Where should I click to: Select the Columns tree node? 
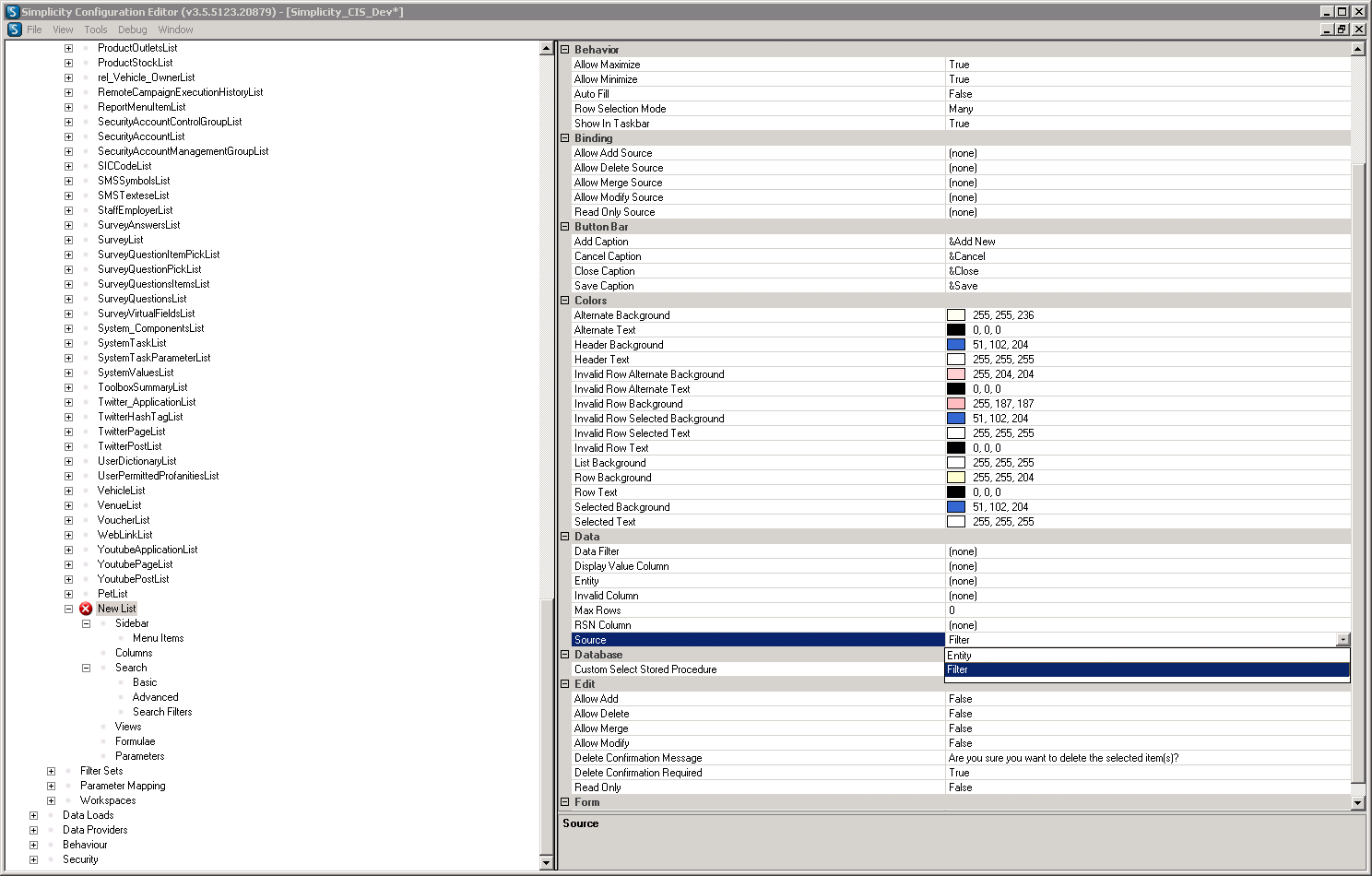pos(134,653)
